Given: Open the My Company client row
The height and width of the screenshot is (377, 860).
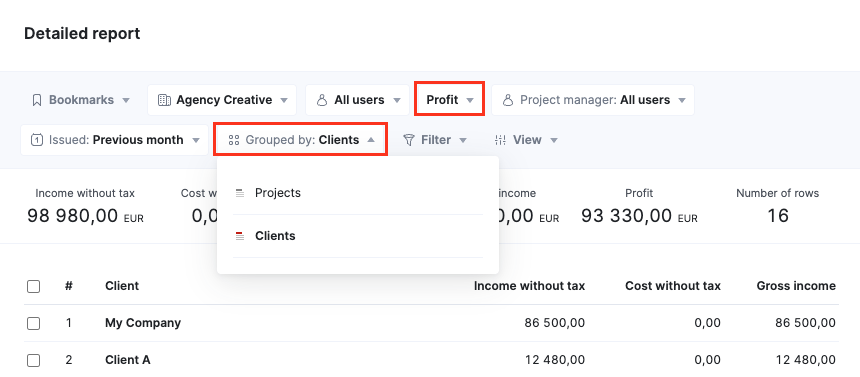Looking at the screenshot, I should tap(143, 323).
